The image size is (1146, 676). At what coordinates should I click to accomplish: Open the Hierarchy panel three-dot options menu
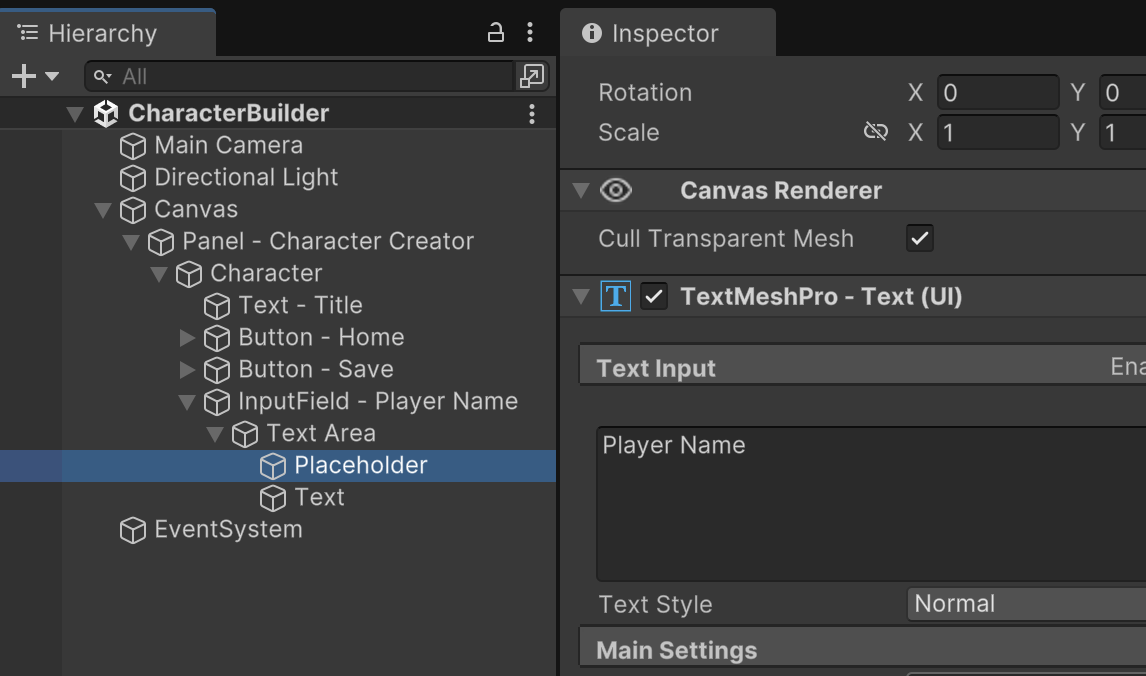530,33
